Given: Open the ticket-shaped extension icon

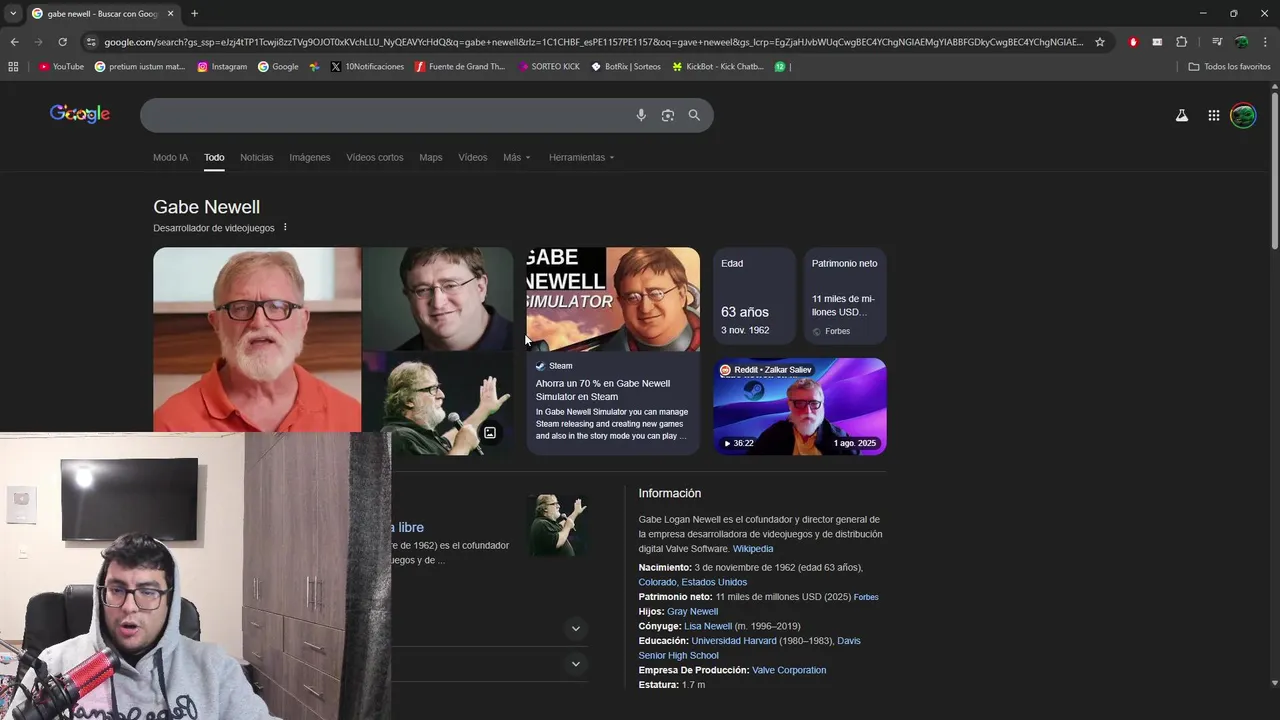Looking at the screenshot, I should [x=1157, y=42].
